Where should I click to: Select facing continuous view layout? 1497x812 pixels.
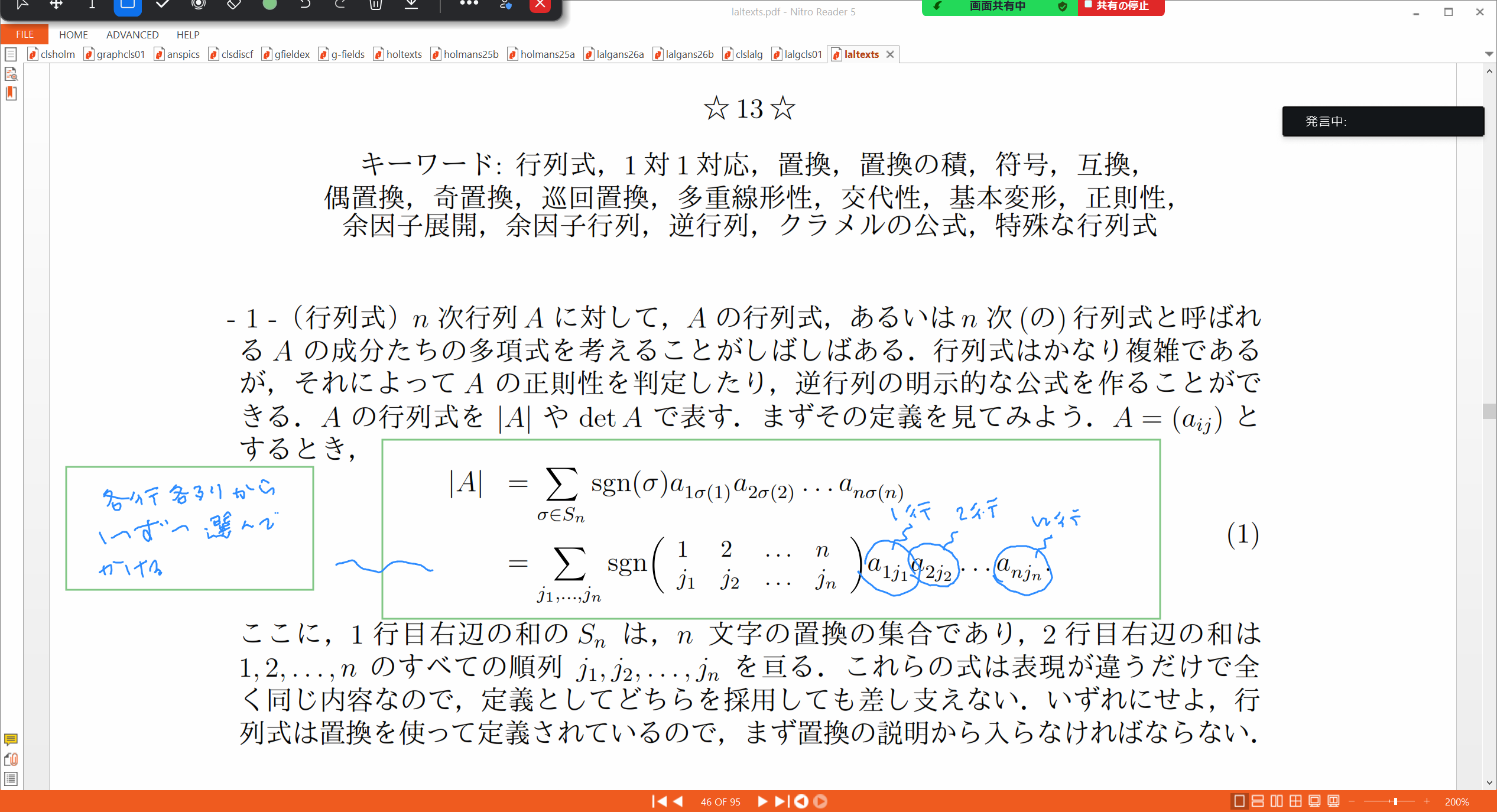tap(1295, 801)
